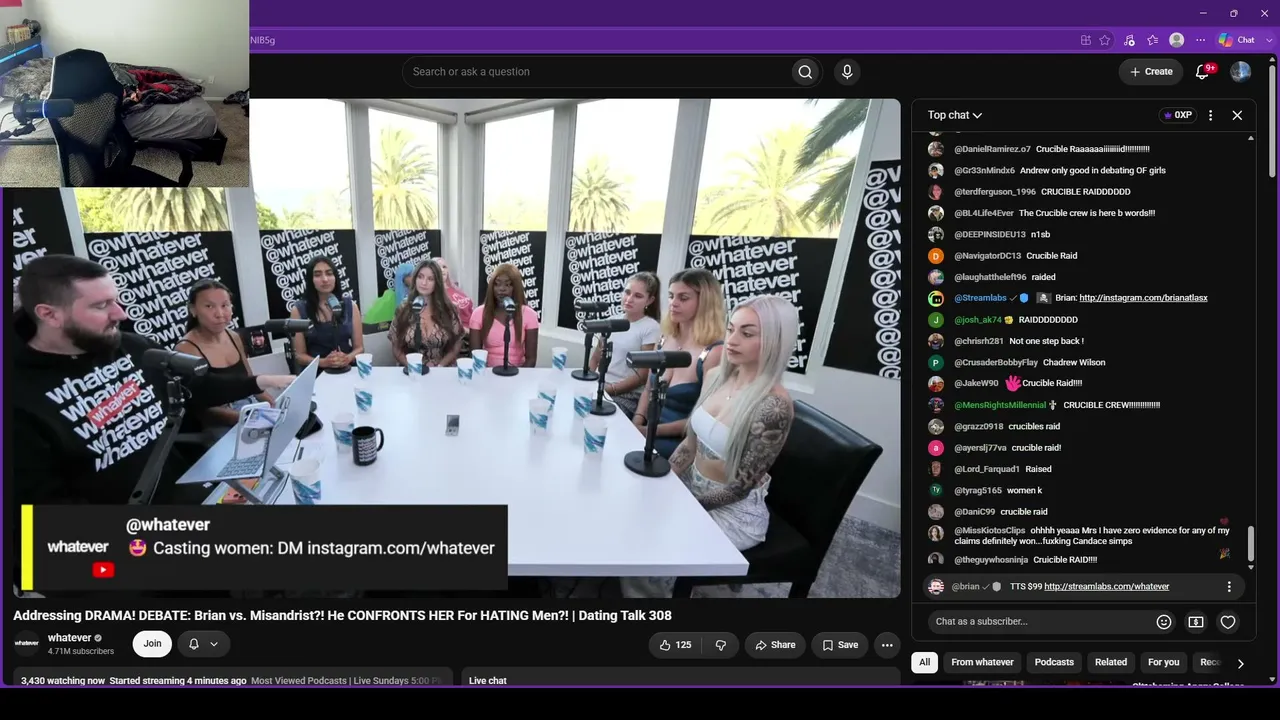
Task: Click the 4.71M subscribers count
Action: tap(81, 651)
